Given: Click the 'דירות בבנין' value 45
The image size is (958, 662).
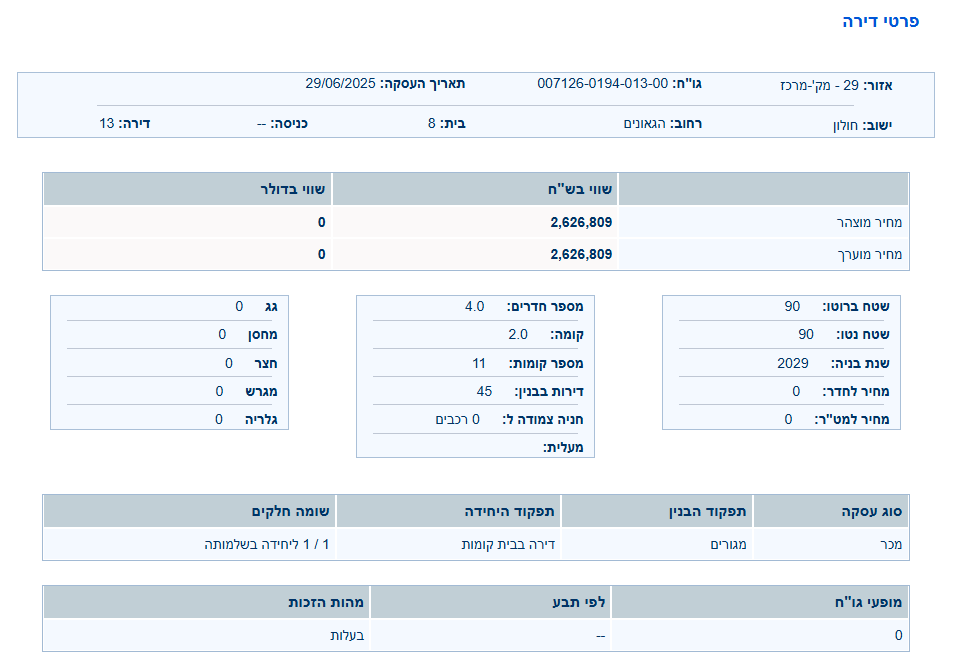Looking at the screenshot, I should 484,391.
